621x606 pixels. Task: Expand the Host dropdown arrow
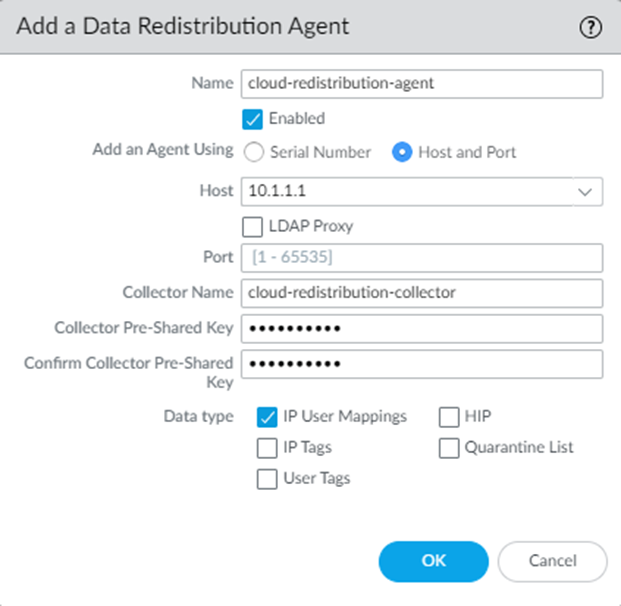(x=585, y=191)
